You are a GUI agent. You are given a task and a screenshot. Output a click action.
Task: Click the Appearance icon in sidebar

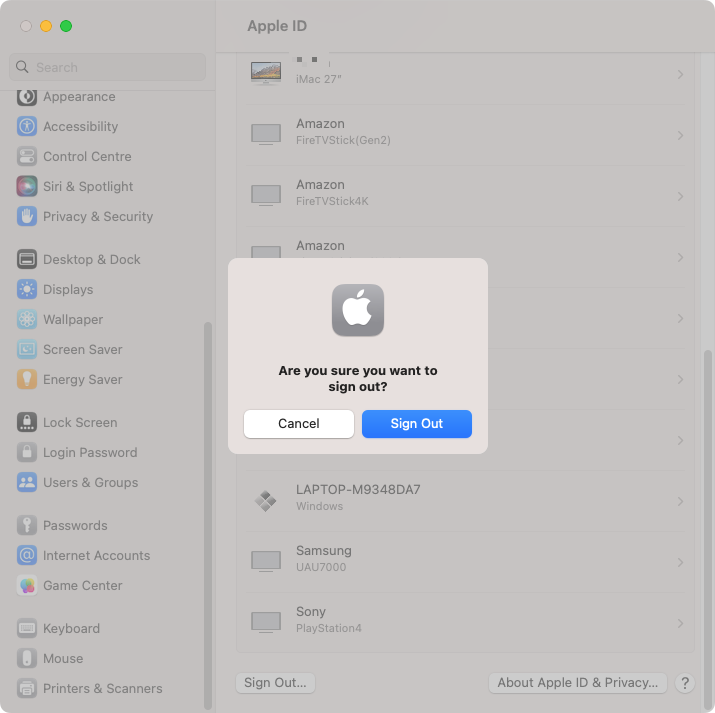pos(27,97)
